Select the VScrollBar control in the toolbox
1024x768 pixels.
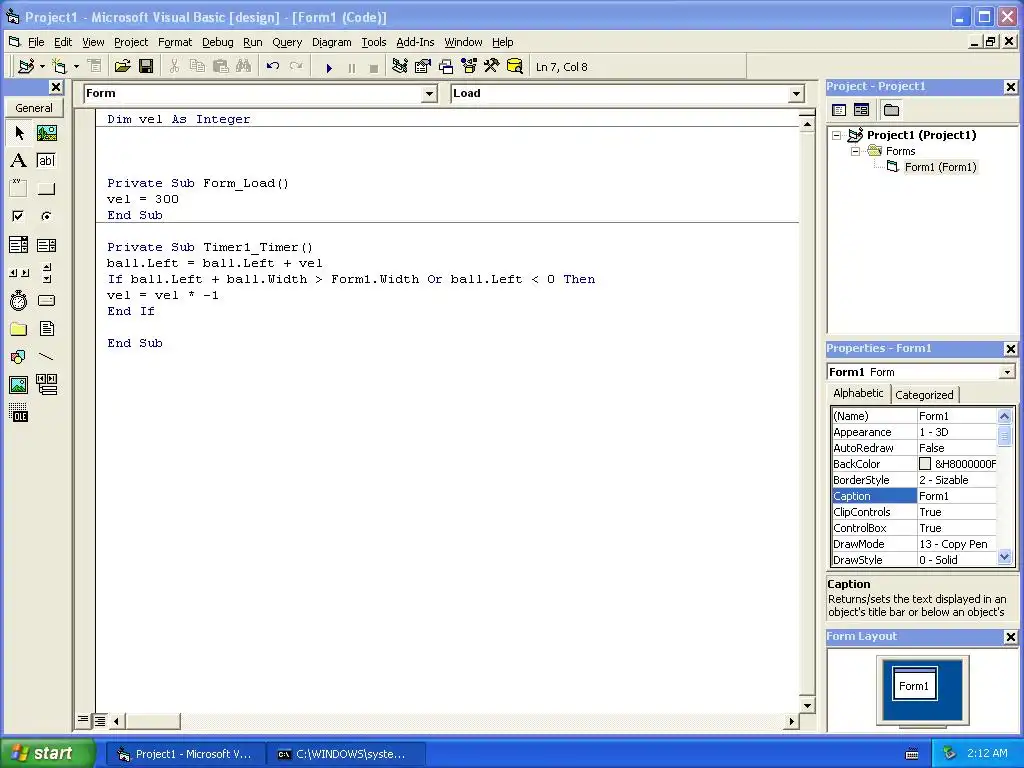tap(46, 273)
